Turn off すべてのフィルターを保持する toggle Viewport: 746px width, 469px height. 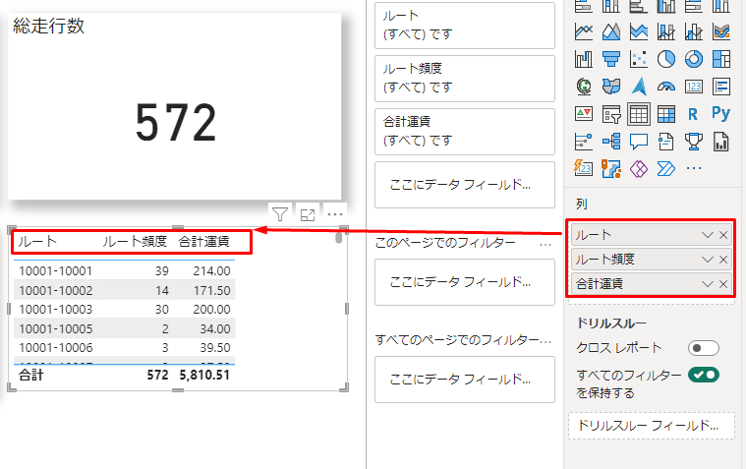click(x=704, y=375)
